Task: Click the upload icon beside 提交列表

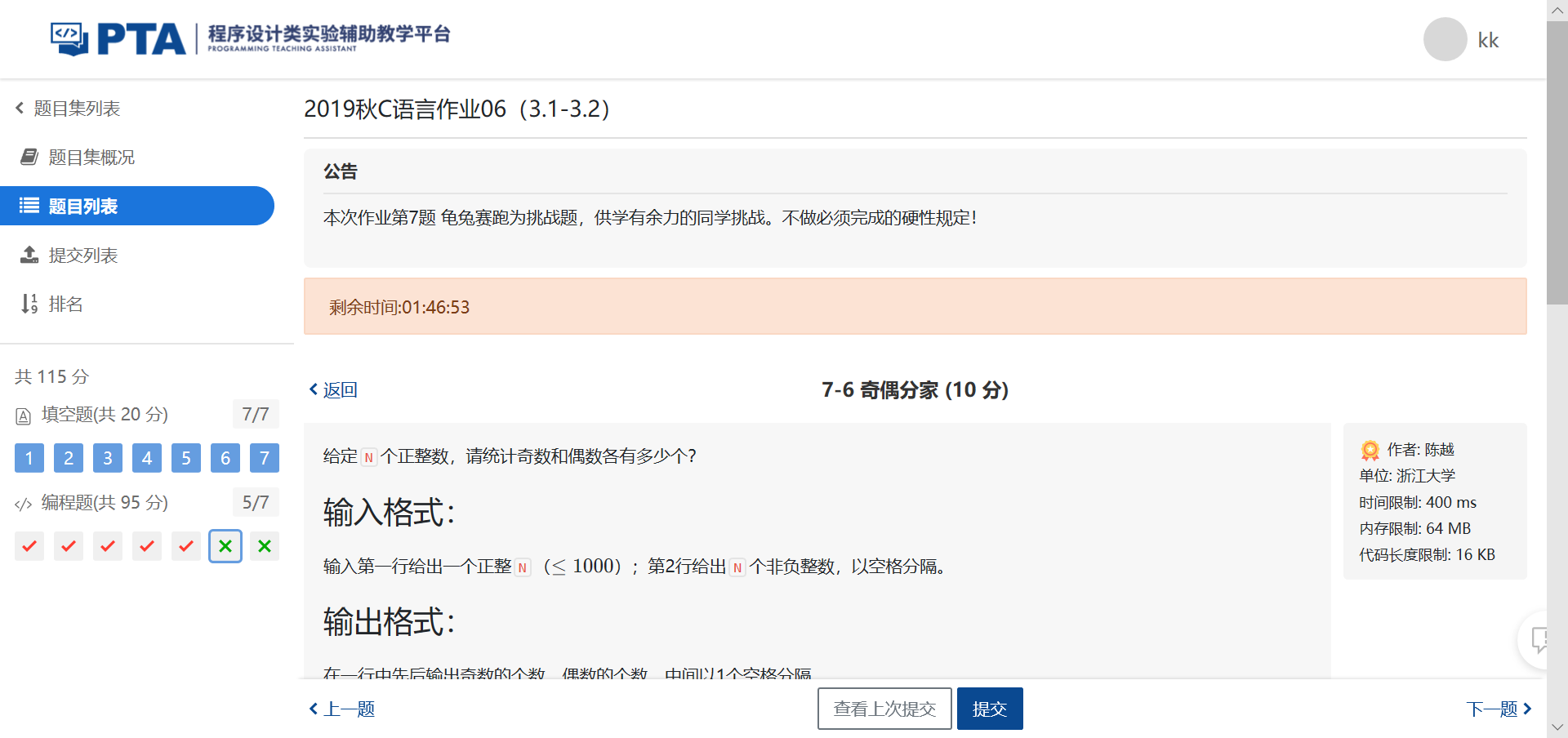Action: [x=29, y=255]
